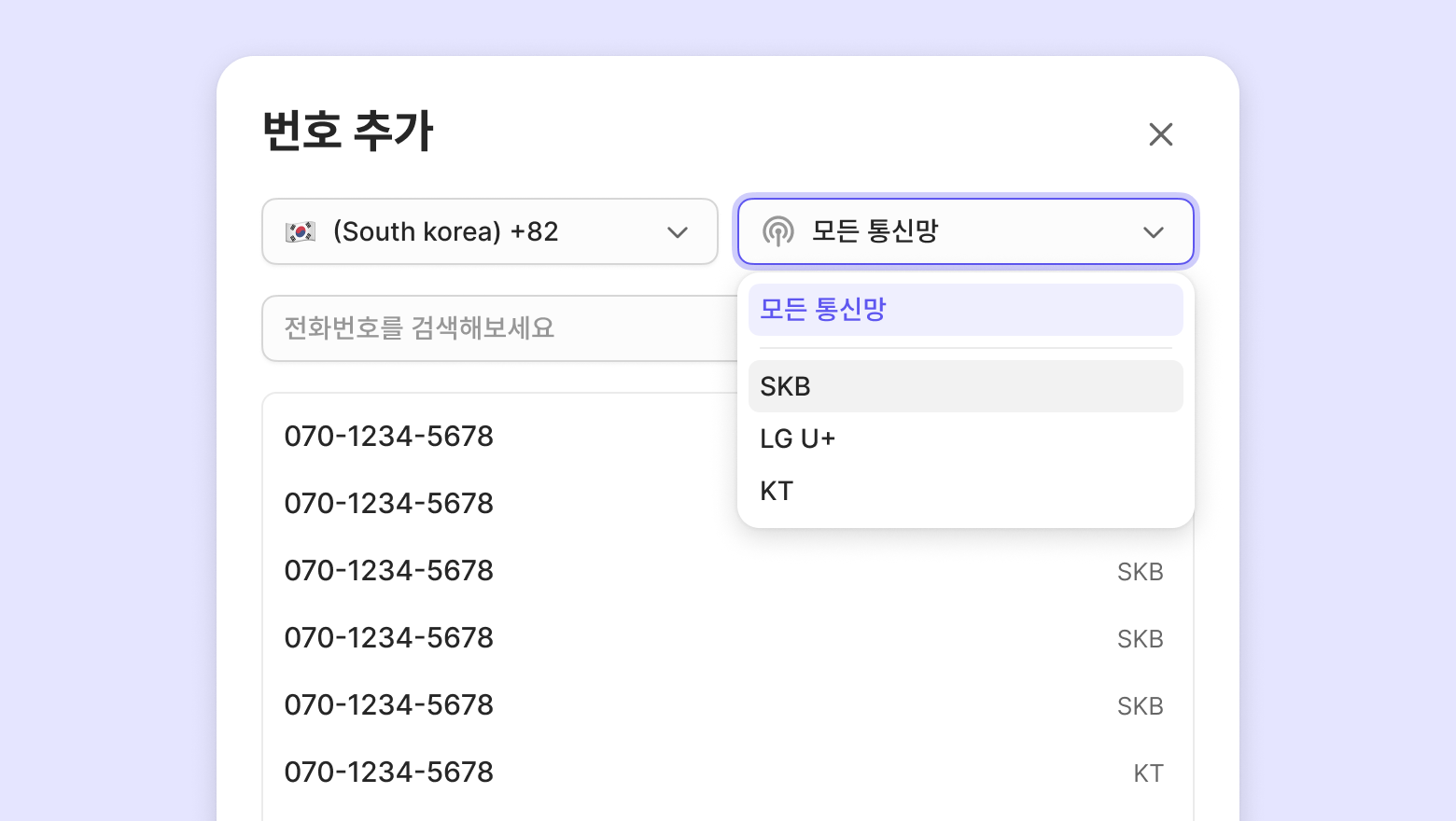The width and height of the screenshot is (1456, 821).
Task: Choose SKB from the carrier menu
Action: (x=965, y=386)
